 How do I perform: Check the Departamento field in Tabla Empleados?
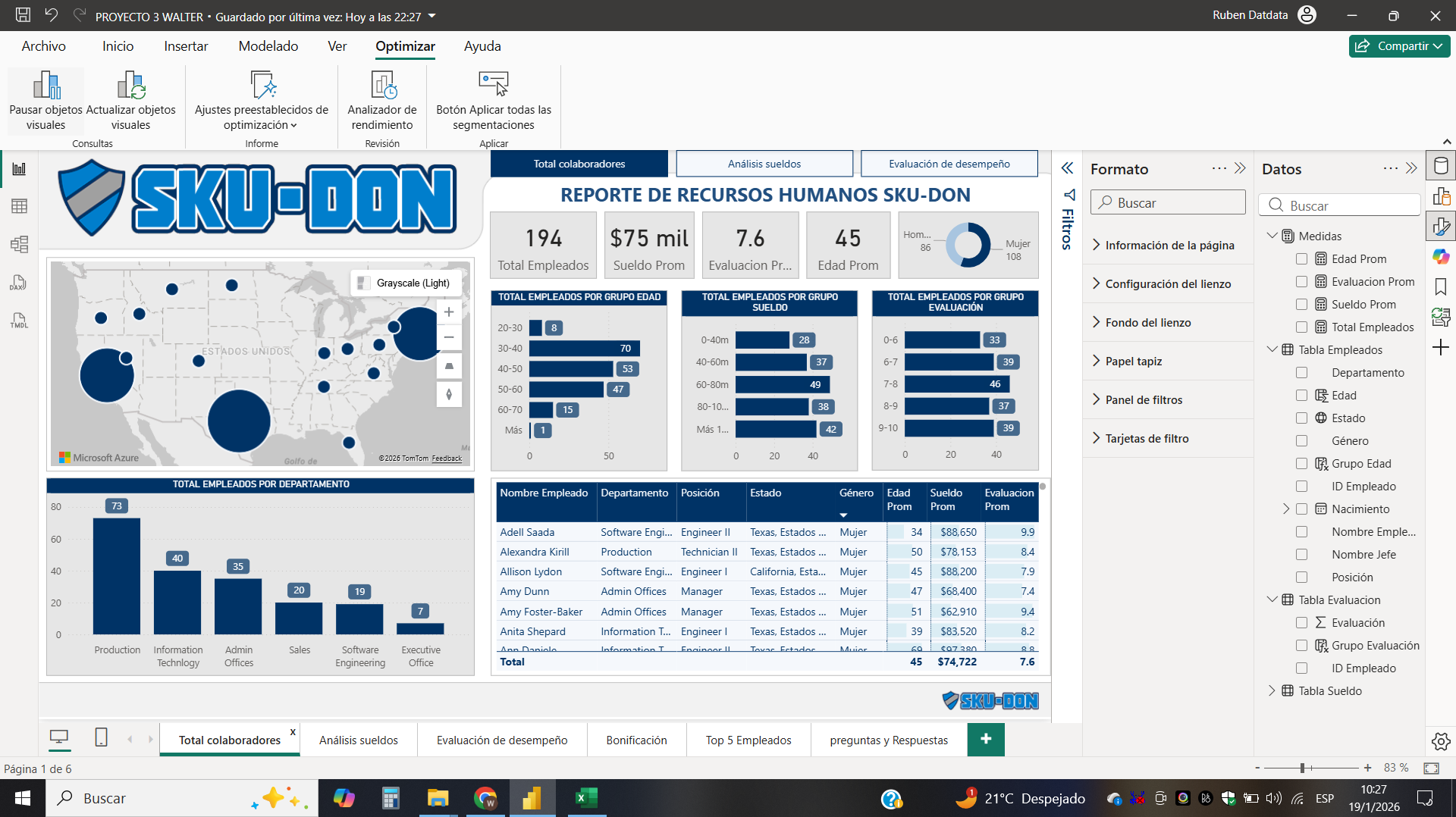1302,372
